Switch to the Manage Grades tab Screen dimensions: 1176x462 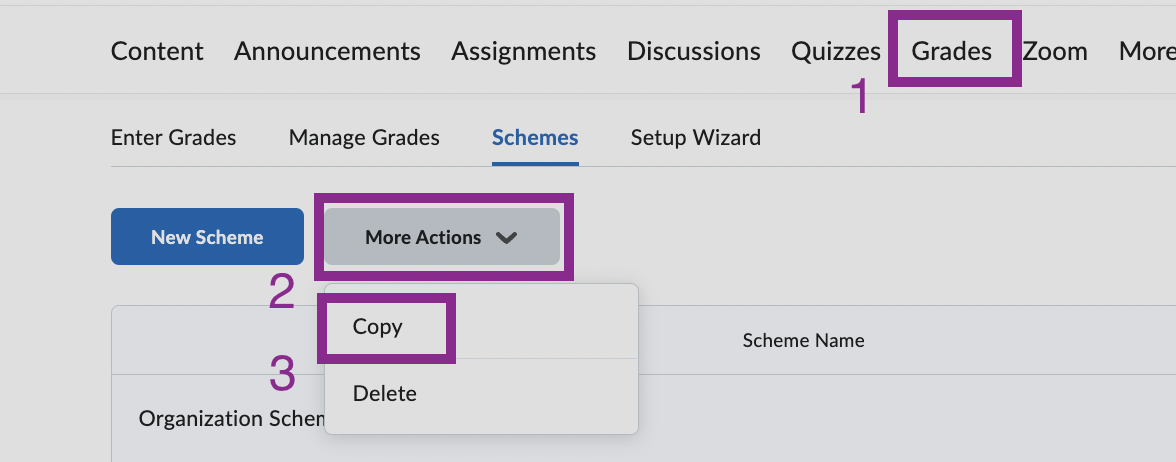tap(364, 138)
